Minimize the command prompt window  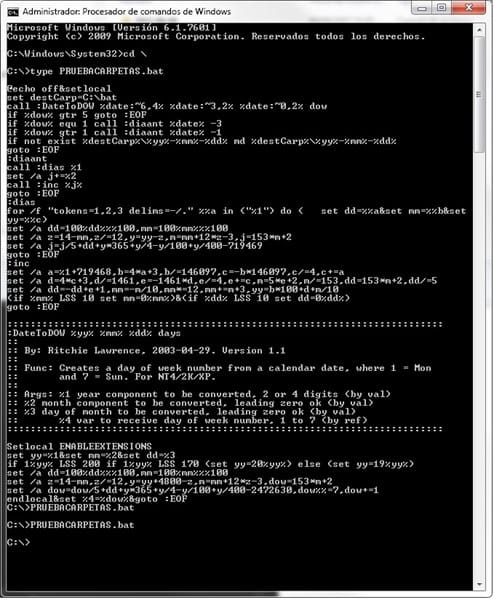pos(422,8)
